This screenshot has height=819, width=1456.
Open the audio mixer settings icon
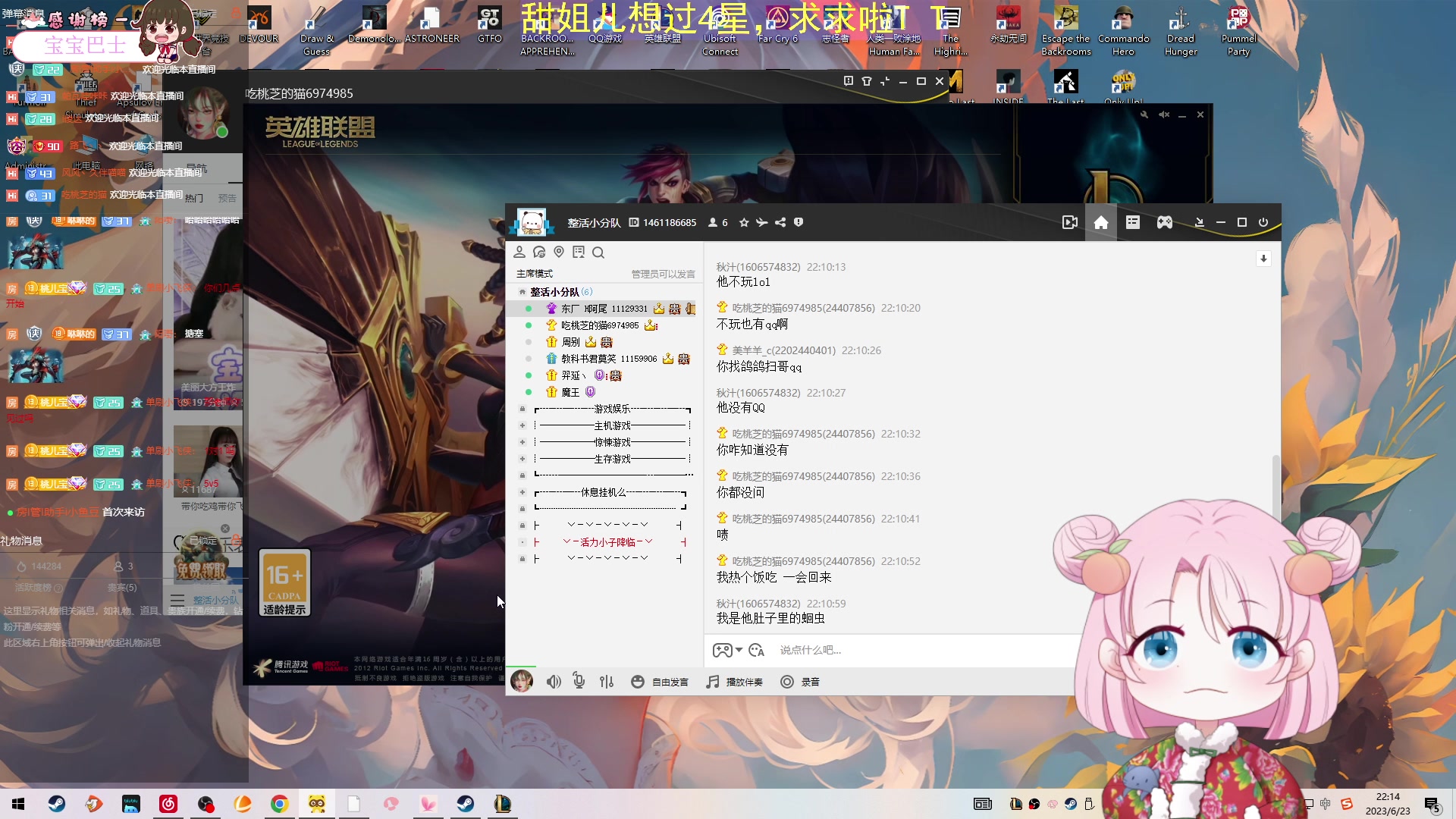tap(607, 682)
